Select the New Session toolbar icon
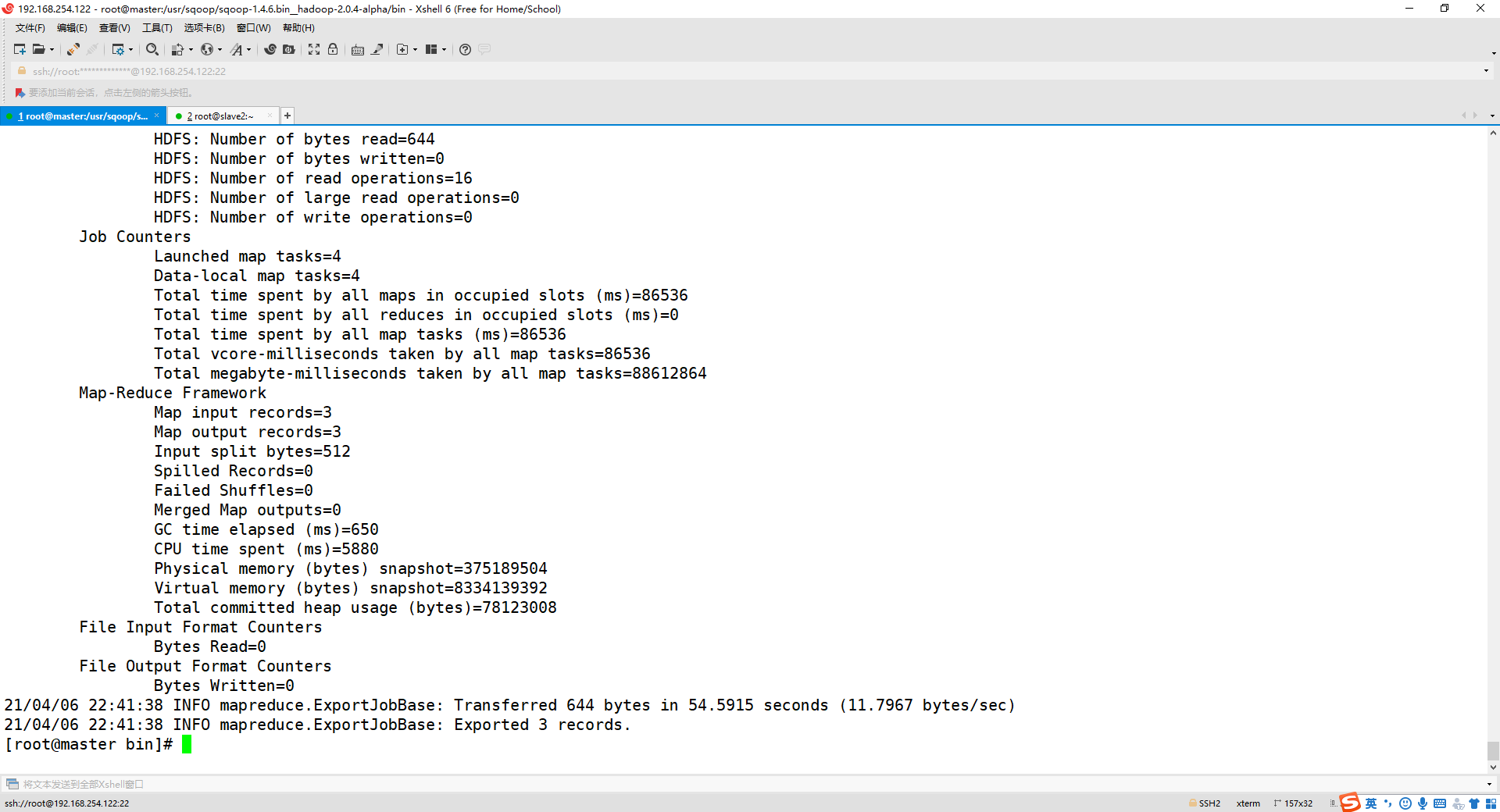Screen dimensions: 1500x812 point(19,49)
